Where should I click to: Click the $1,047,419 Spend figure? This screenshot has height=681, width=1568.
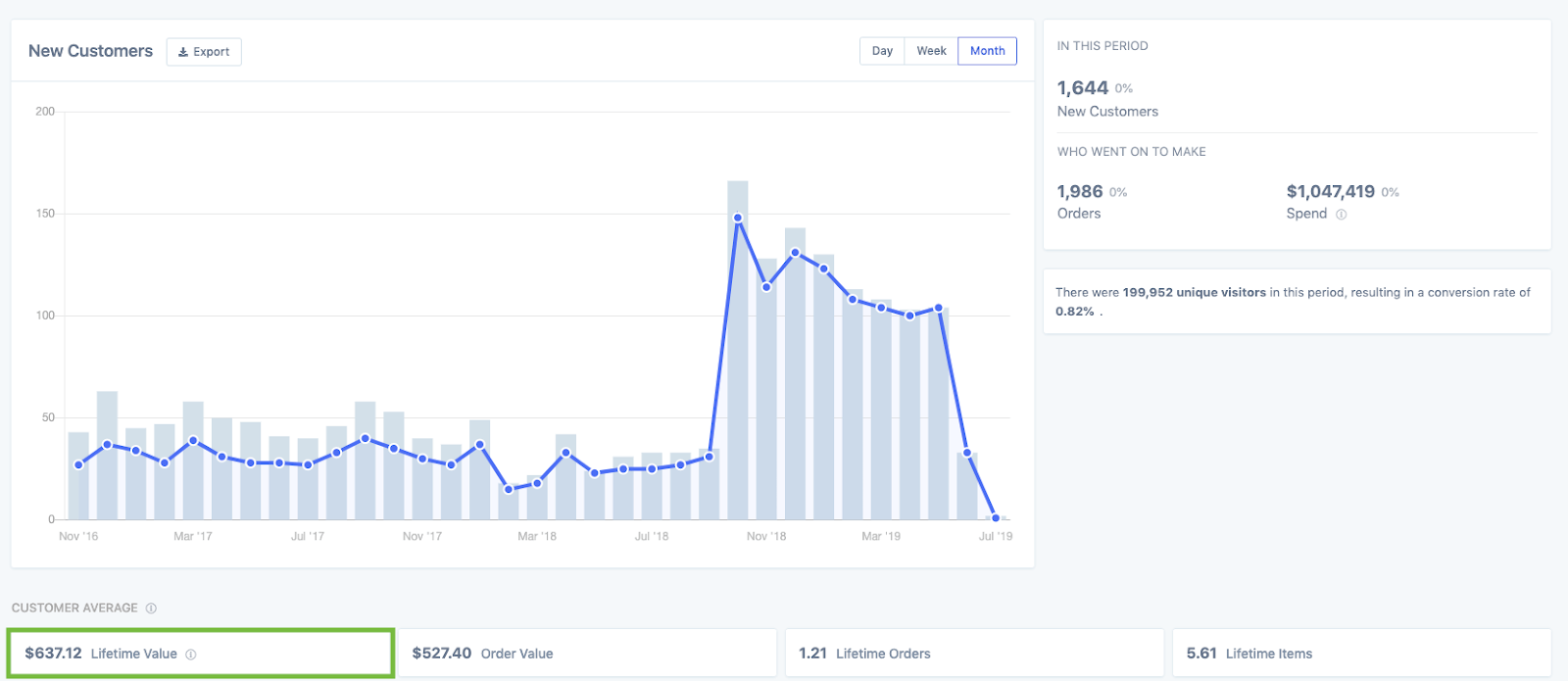tap(1330, 192)
